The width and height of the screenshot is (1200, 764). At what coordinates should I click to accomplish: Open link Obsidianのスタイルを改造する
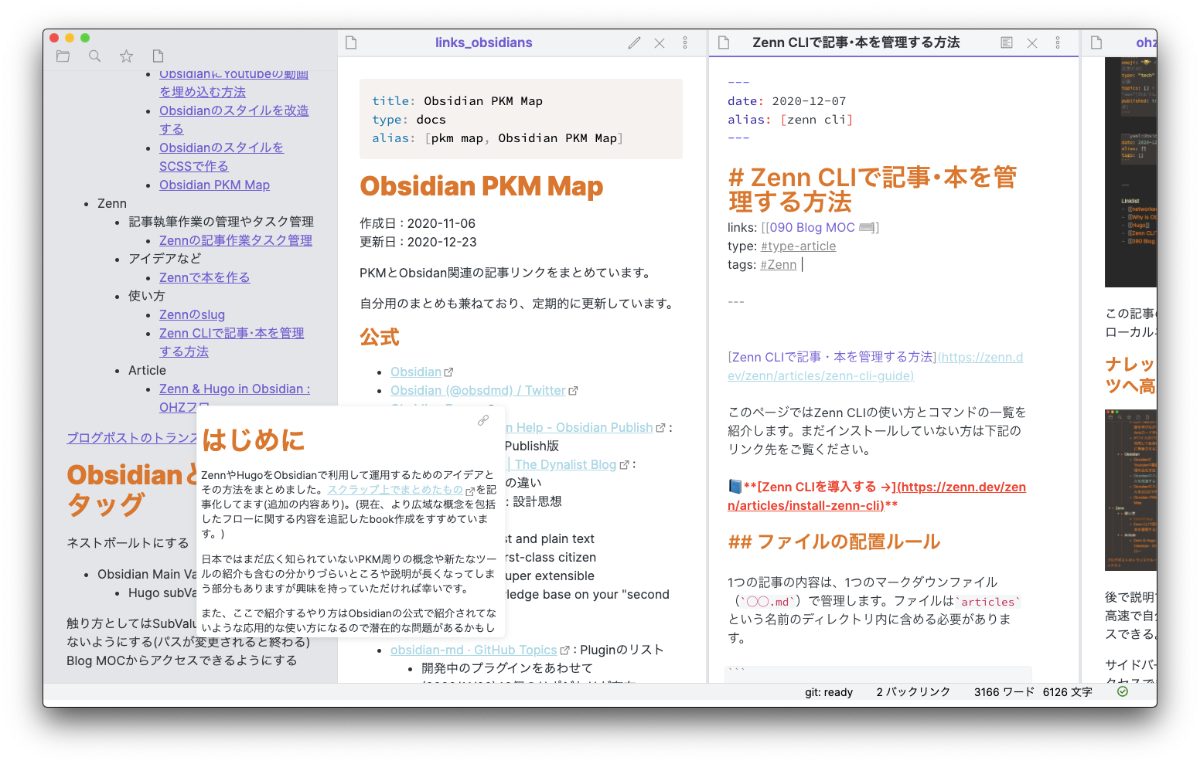[x=234, y=120]
